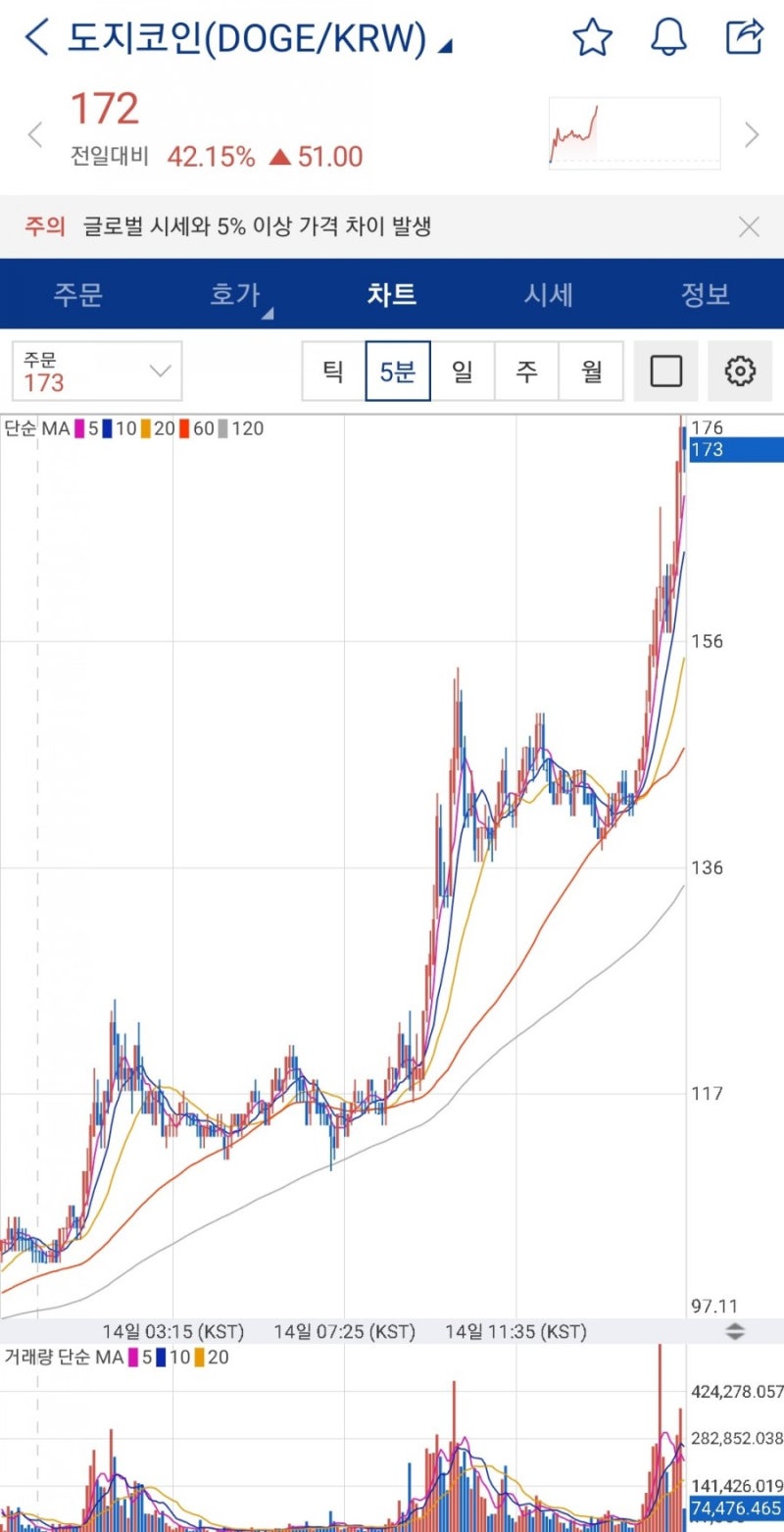Image resolution: width=784 pixels, height=1532 pixels.
Task: Tap the 14일 11:35 (KST) time label
Action: (x=515, y=1331)
